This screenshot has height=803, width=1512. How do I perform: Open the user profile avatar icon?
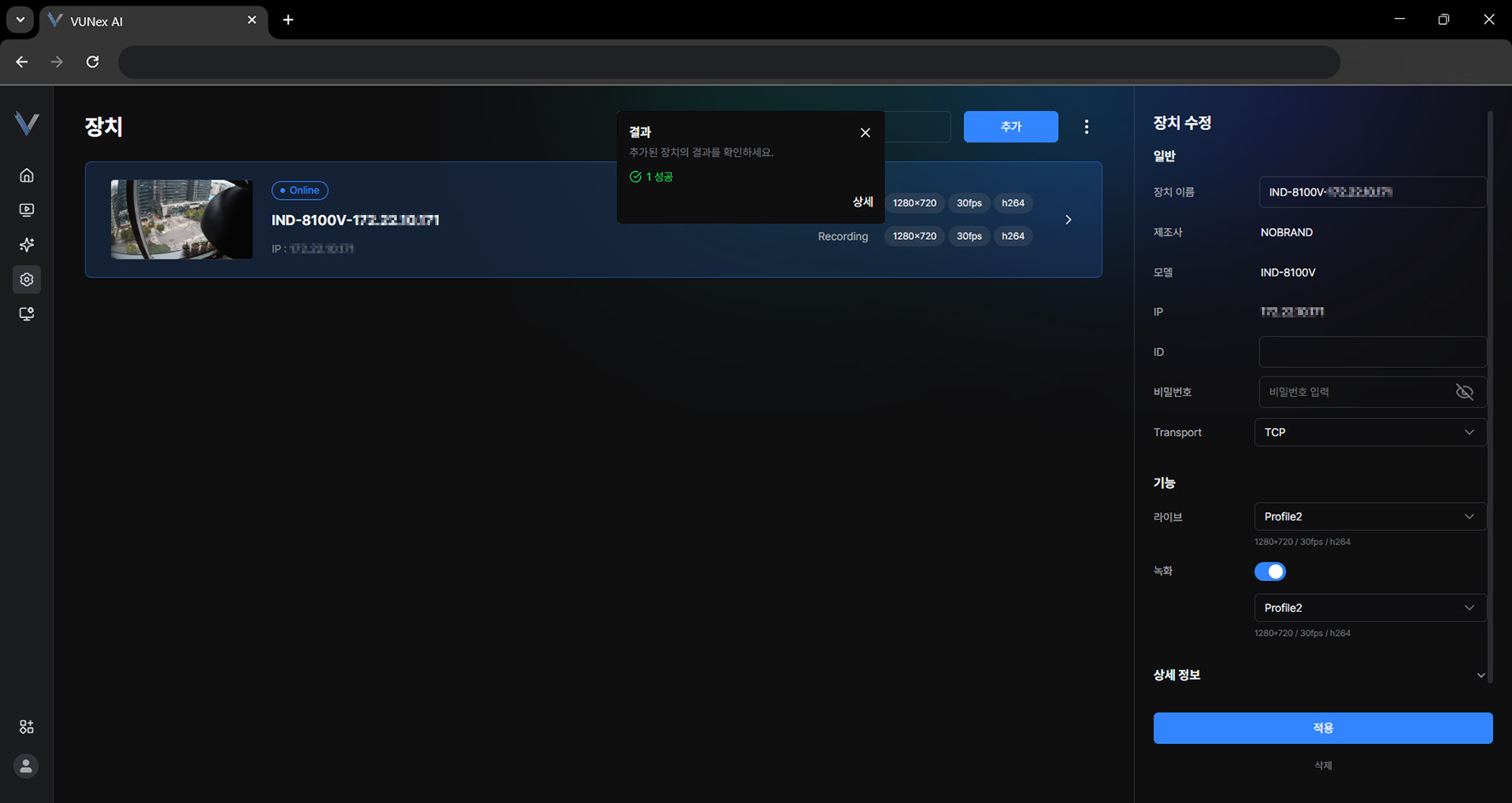tap(26, 766)
